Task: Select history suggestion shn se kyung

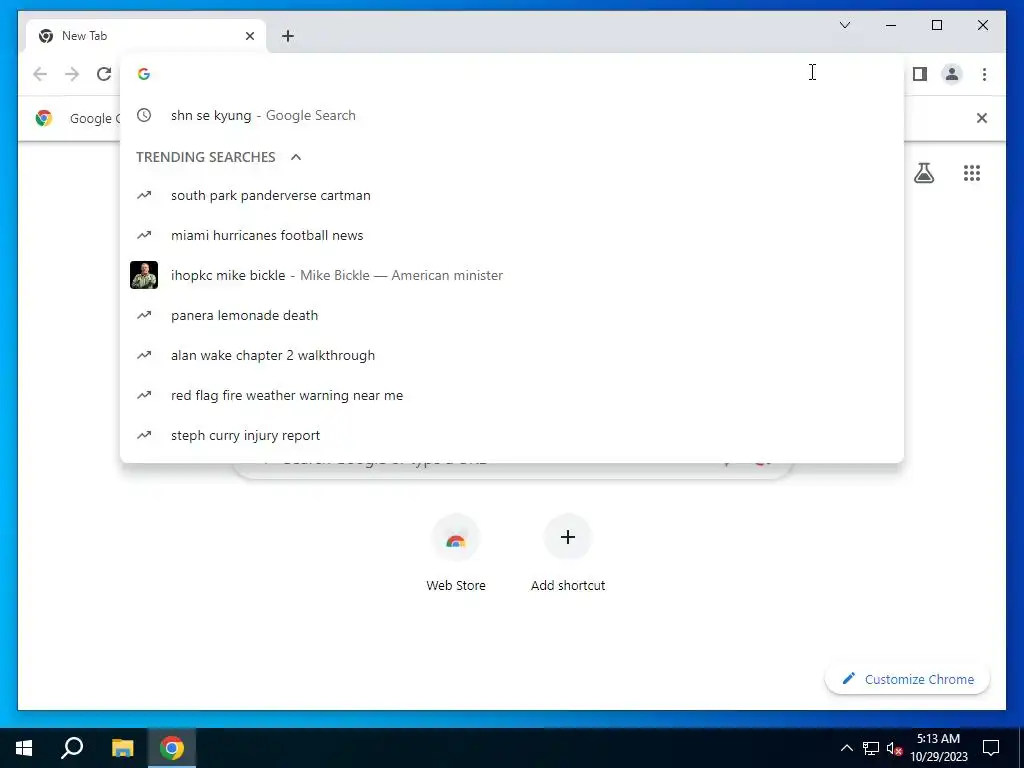Action: pyautogui.click(x=512, y=116)
